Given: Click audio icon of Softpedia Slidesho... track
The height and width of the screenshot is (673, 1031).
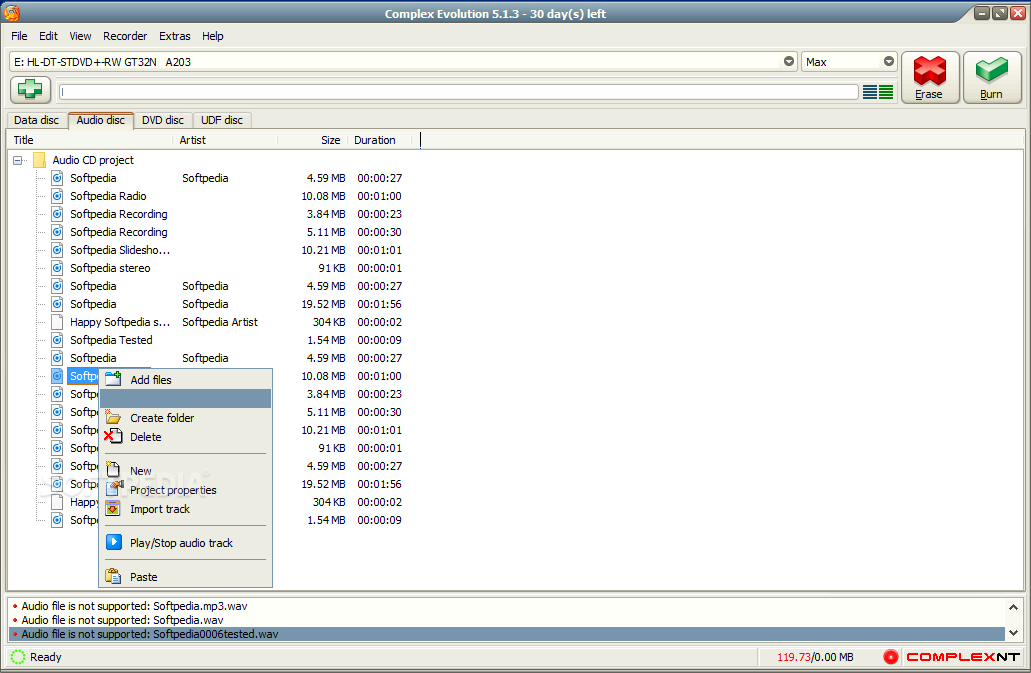Looking at the screenshot, I should click(x=58, y=250).
